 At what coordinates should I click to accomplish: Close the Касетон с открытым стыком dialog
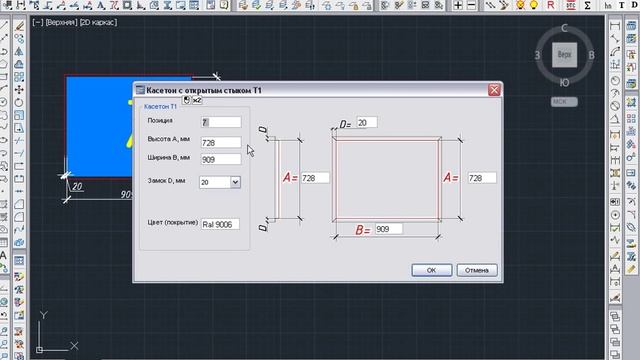(x=494, y=90)
